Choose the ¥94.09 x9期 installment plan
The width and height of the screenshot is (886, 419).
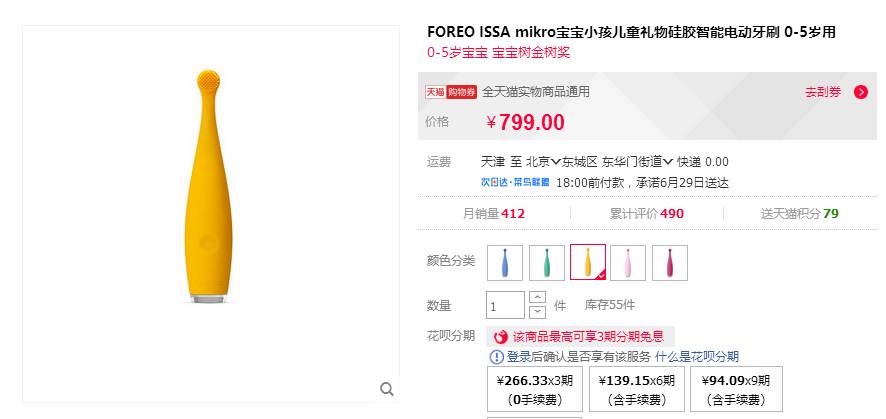(x=735, y=389)
